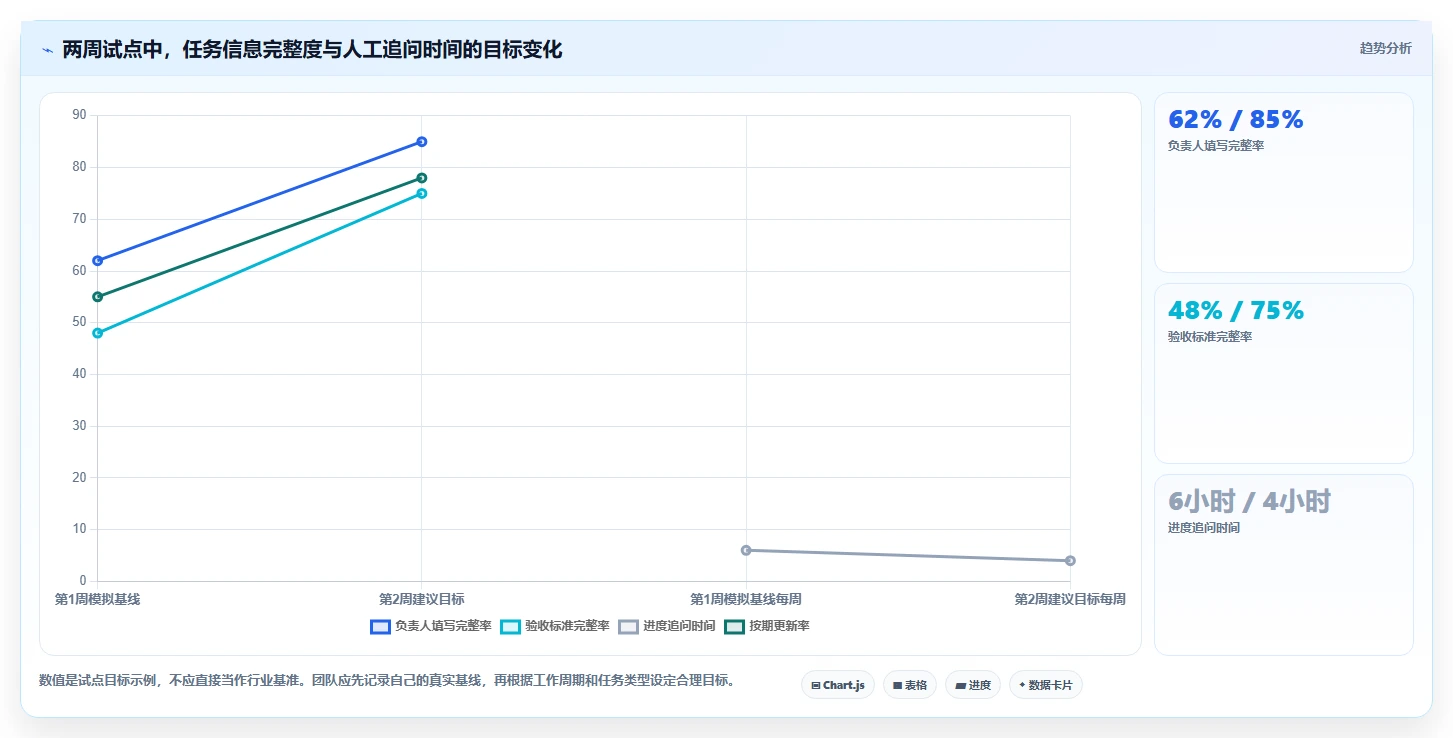Click the chart title 两周试点中 heading

pos(312,49)
